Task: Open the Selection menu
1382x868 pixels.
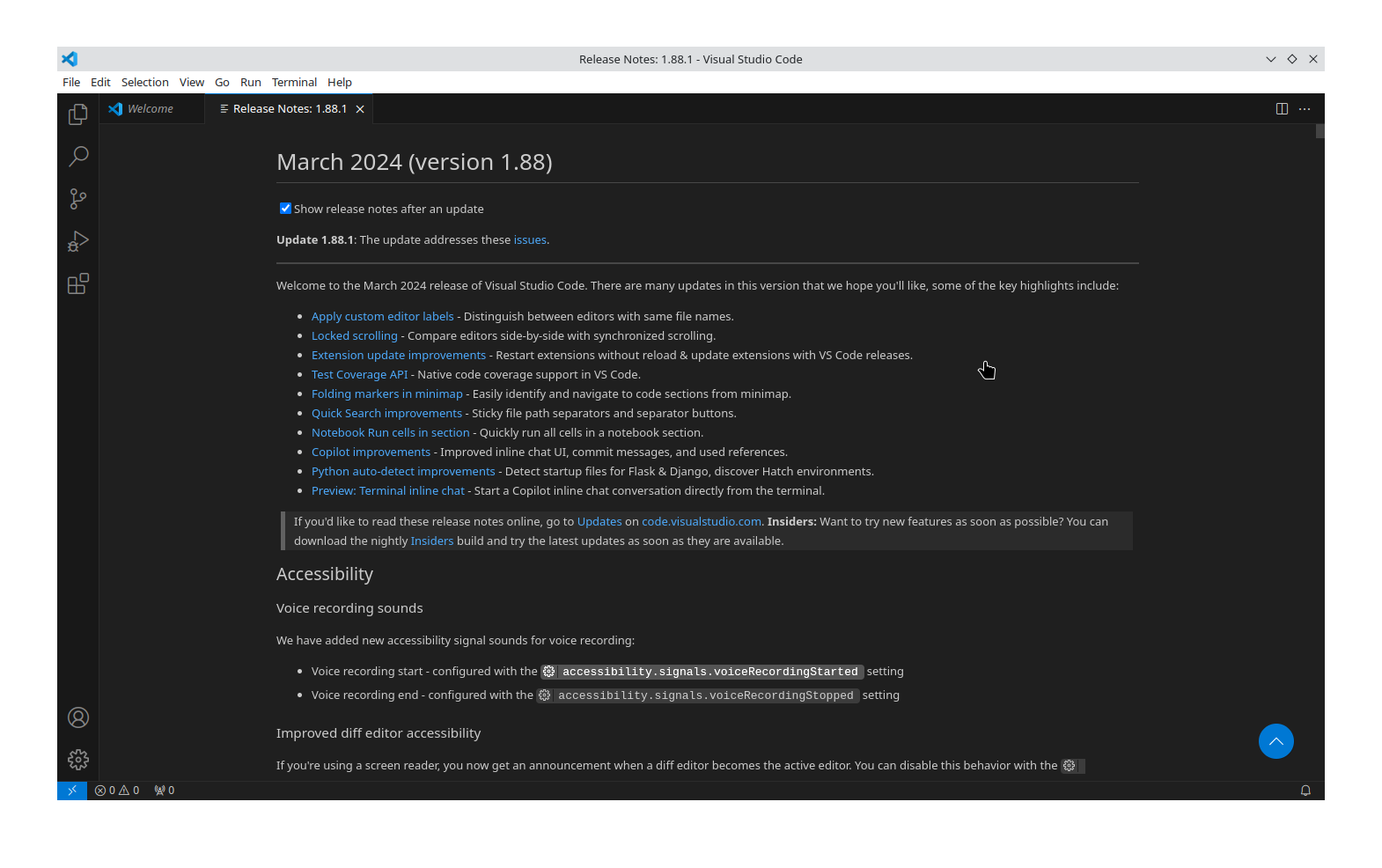Action: tap(145, 83)
